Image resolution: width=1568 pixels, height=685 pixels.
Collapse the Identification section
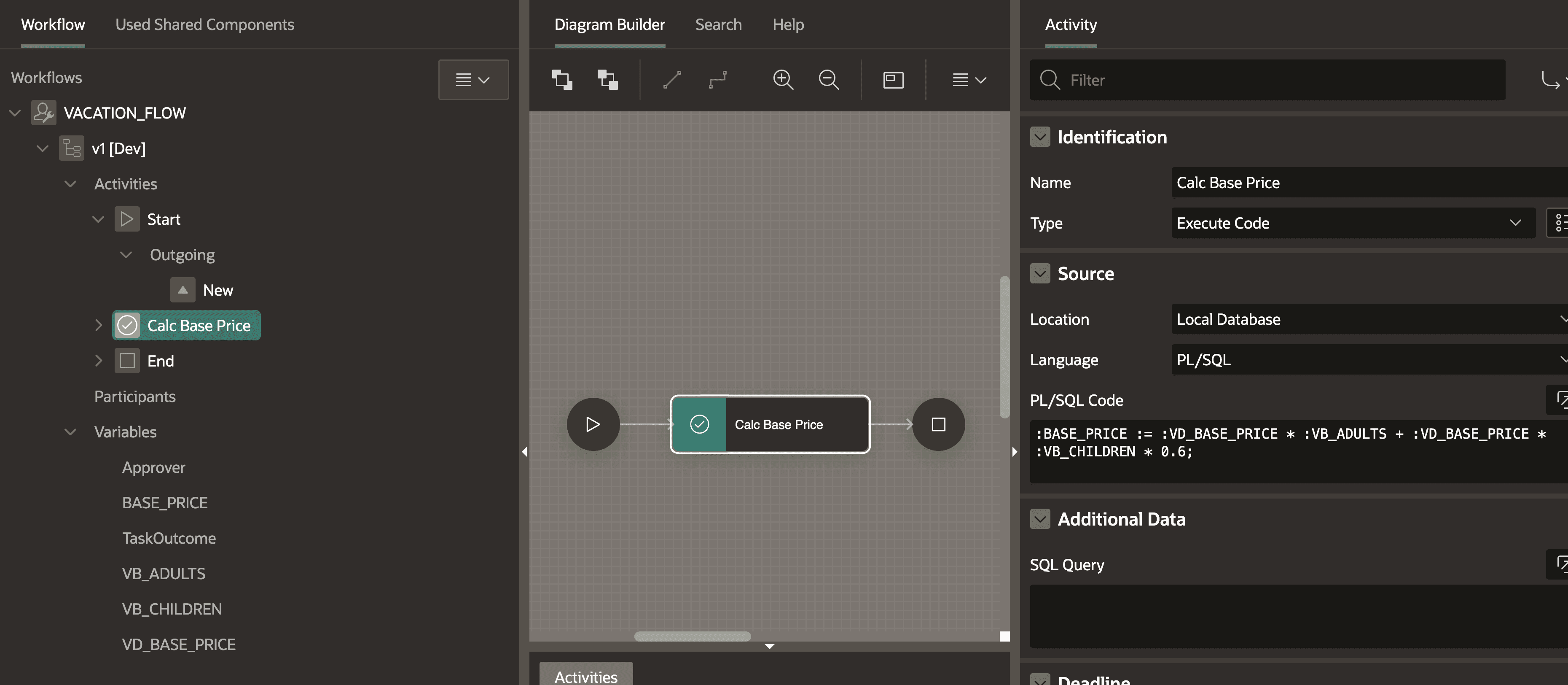click(x=1040, y=137)
